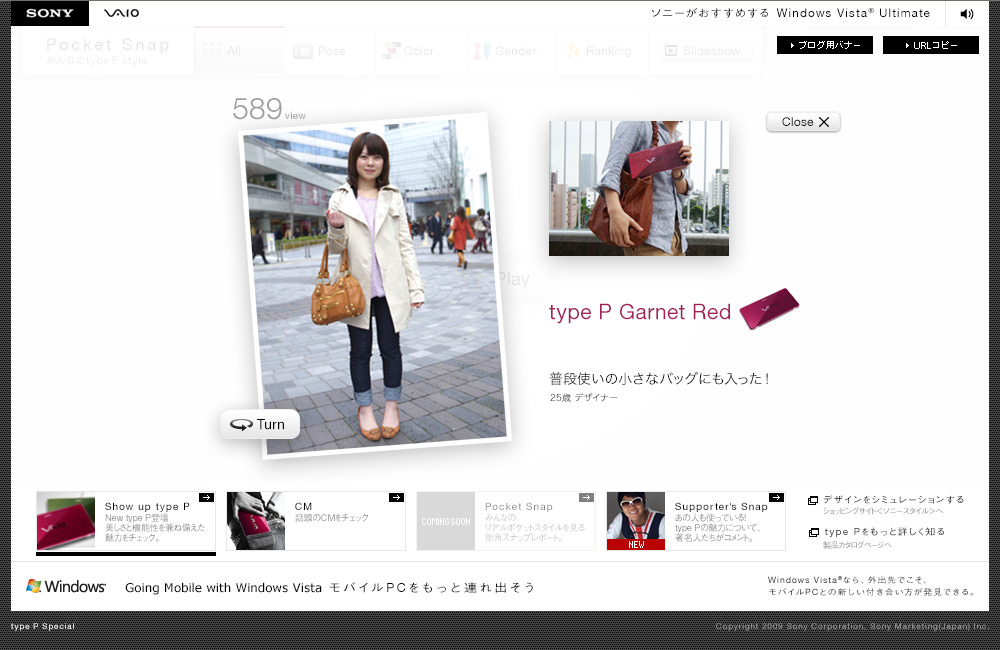Click the 589 view counter
The width and height of the screenshot is (1000, 650).
click(268, 109)
